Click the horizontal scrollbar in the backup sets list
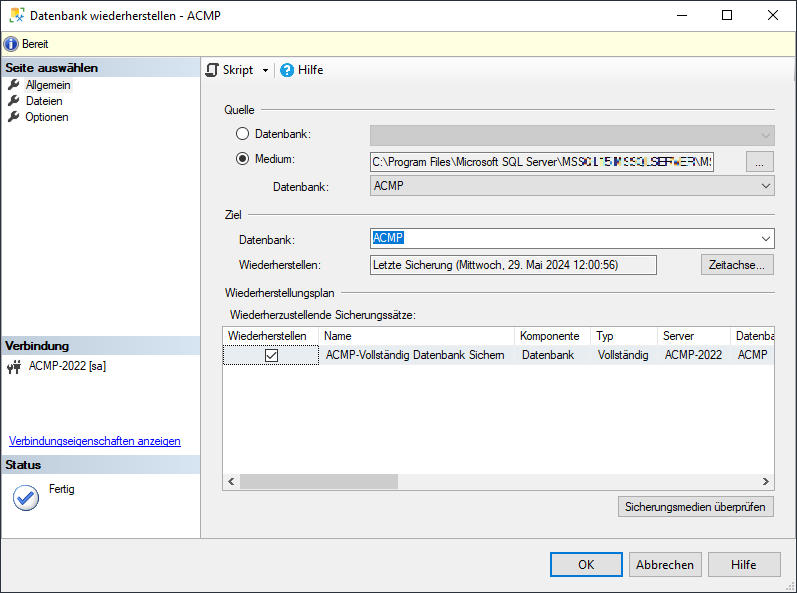Image resolution: width=797 pixels, height=593 pixels. click(318, 481)
